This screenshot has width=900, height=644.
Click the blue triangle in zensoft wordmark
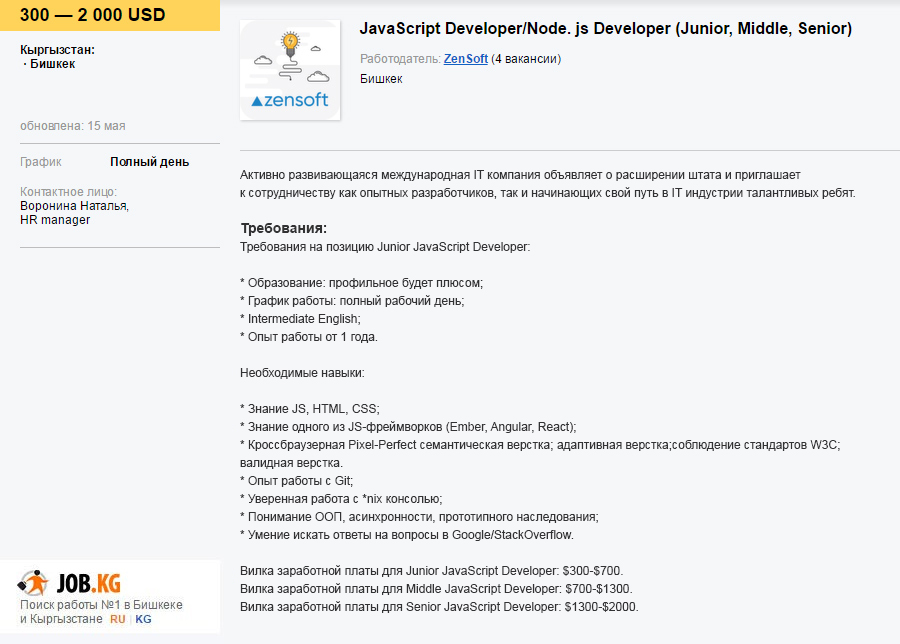point(257,102)
